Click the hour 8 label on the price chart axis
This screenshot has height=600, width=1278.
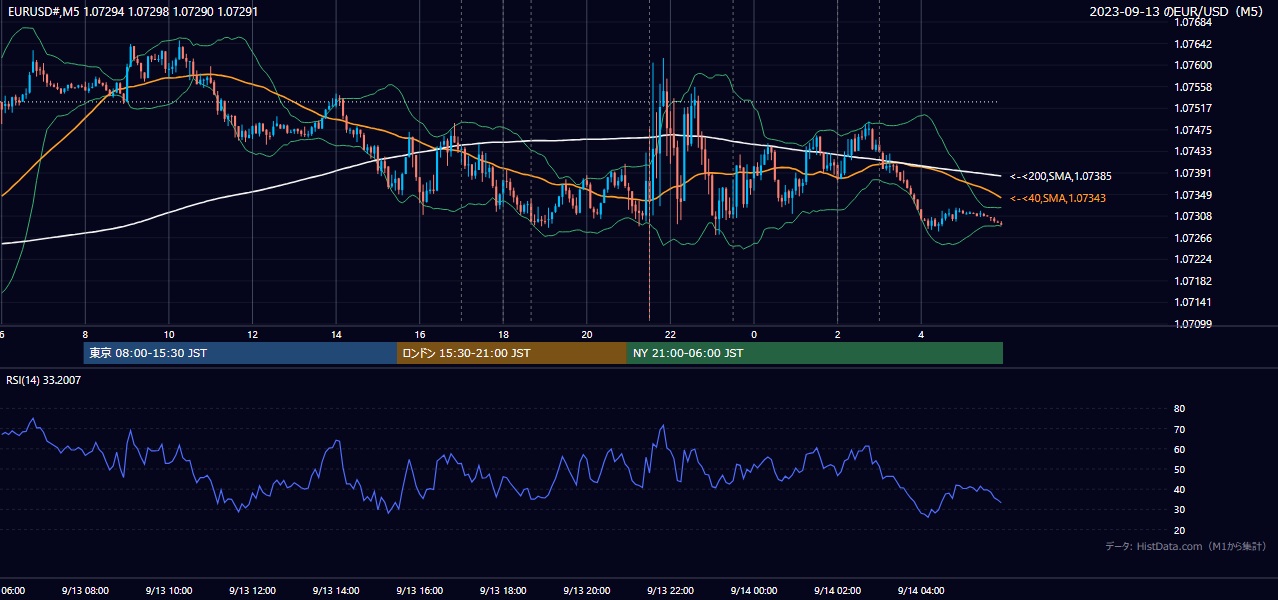click(85, 334)
